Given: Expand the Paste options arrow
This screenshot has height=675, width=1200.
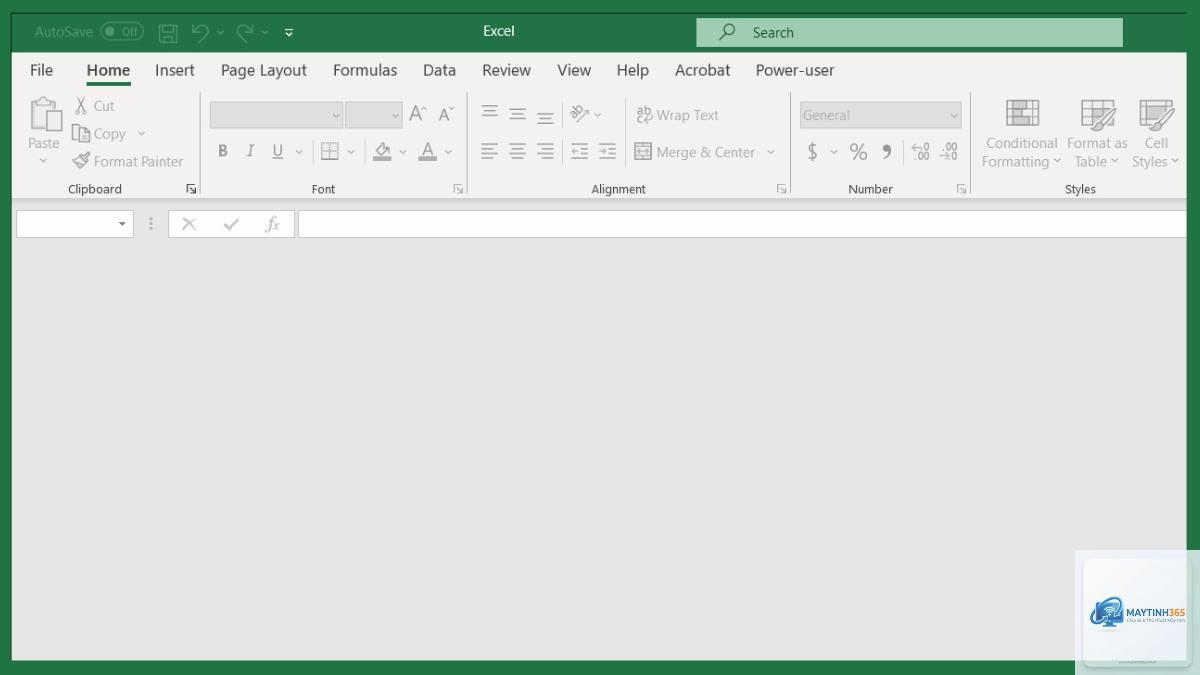Looking at the screenshot, I should point(43,161).
